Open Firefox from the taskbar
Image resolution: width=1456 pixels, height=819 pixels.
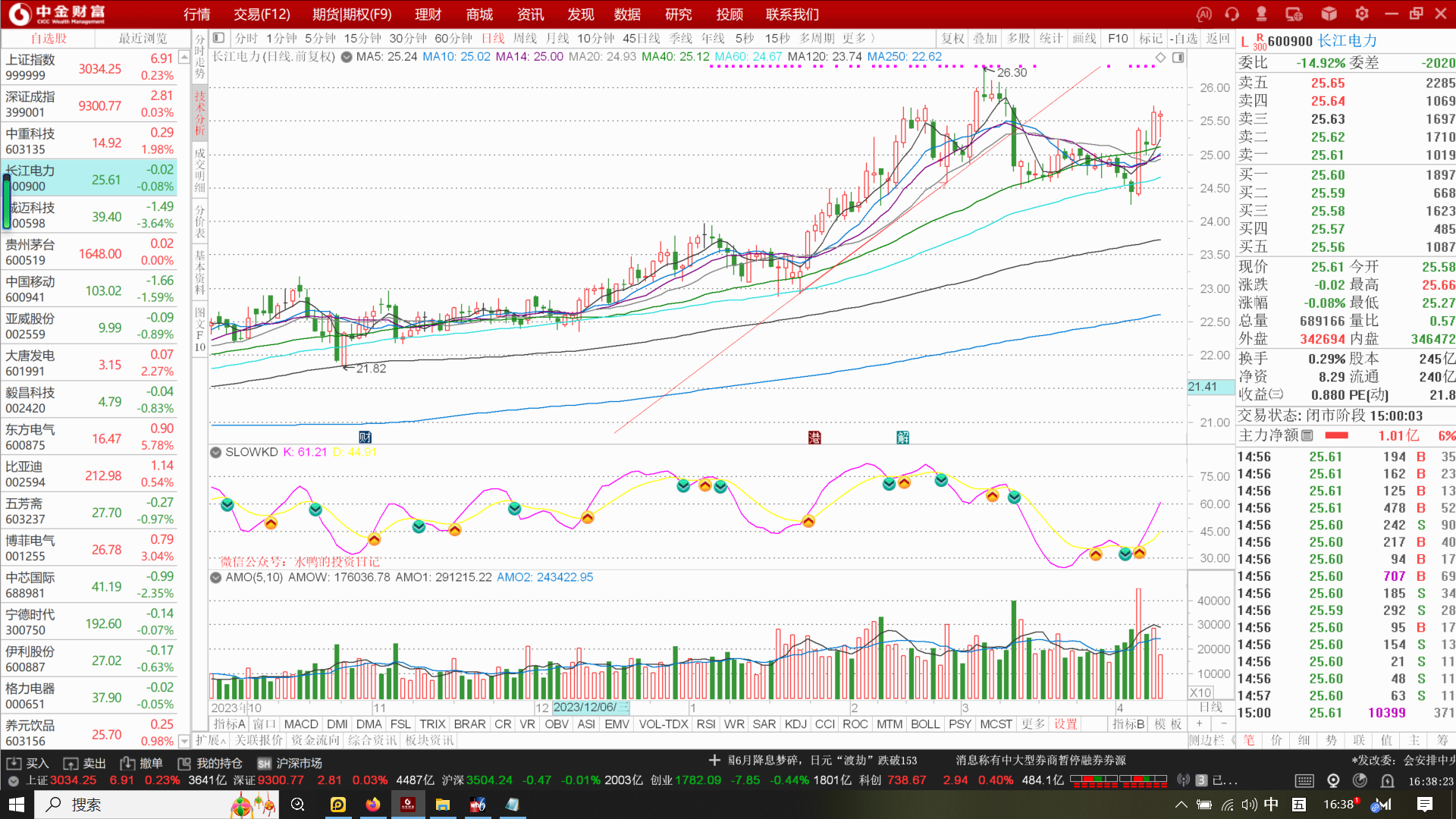coord(372,805)
